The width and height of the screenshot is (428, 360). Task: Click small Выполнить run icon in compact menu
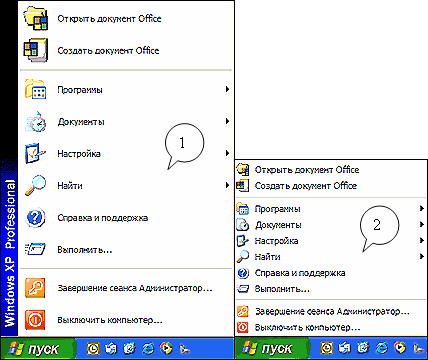[243, 289]
